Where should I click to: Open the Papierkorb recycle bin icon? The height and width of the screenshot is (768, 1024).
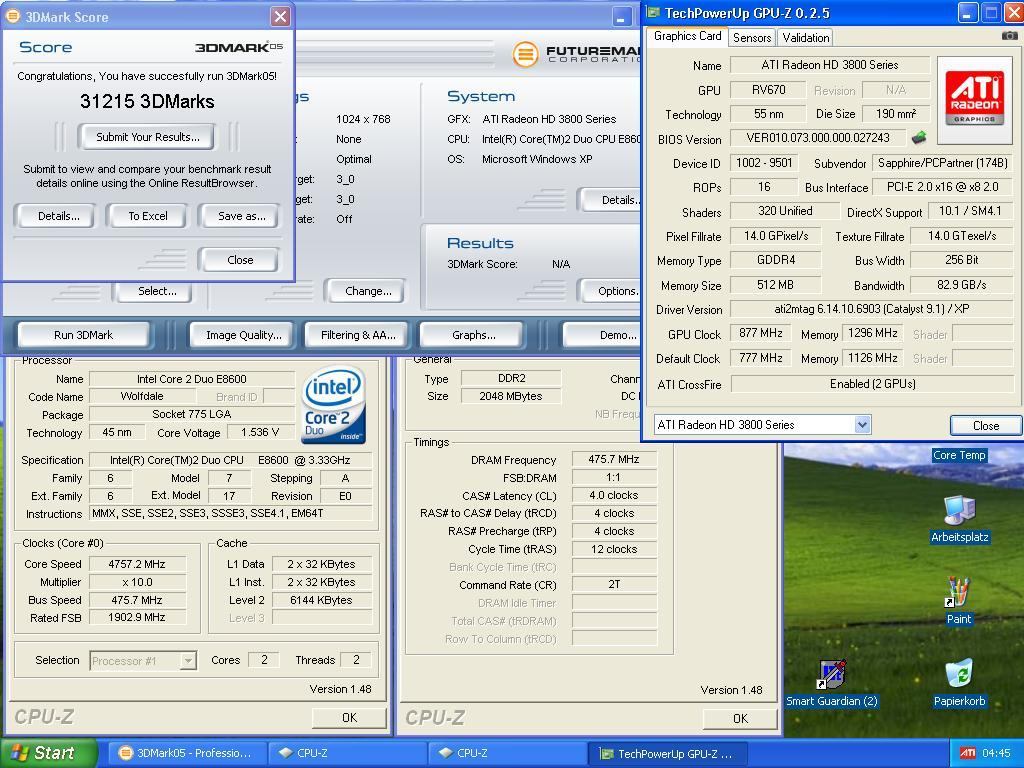[959, 683]
